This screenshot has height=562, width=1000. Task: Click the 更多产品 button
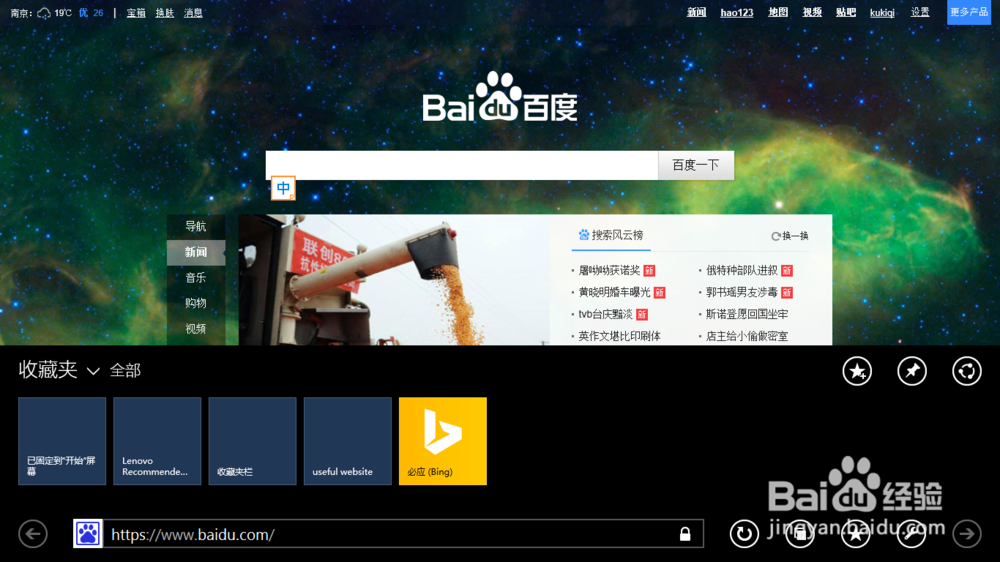coord(969,12)
